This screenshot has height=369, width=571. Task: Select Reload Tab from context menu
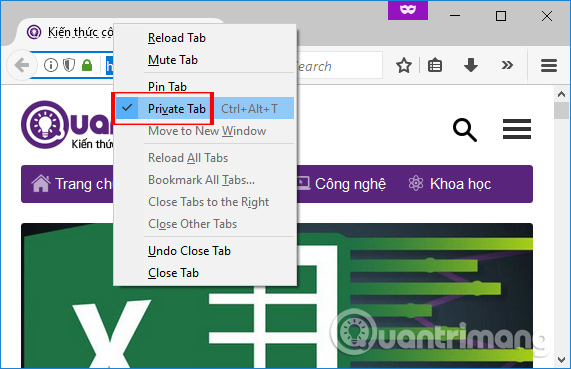point(205,38)
